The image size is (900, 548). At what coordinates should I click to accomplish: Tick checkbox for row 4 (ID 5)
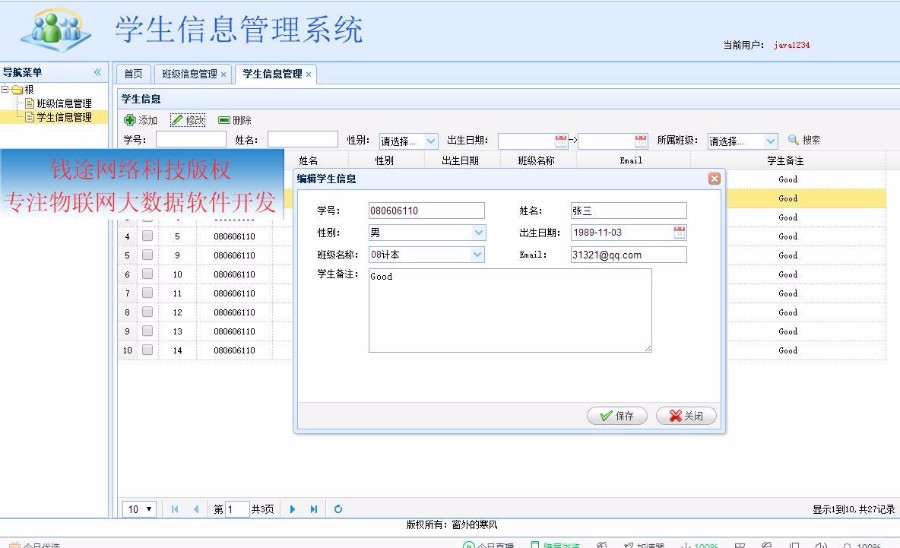click(148, 236)
